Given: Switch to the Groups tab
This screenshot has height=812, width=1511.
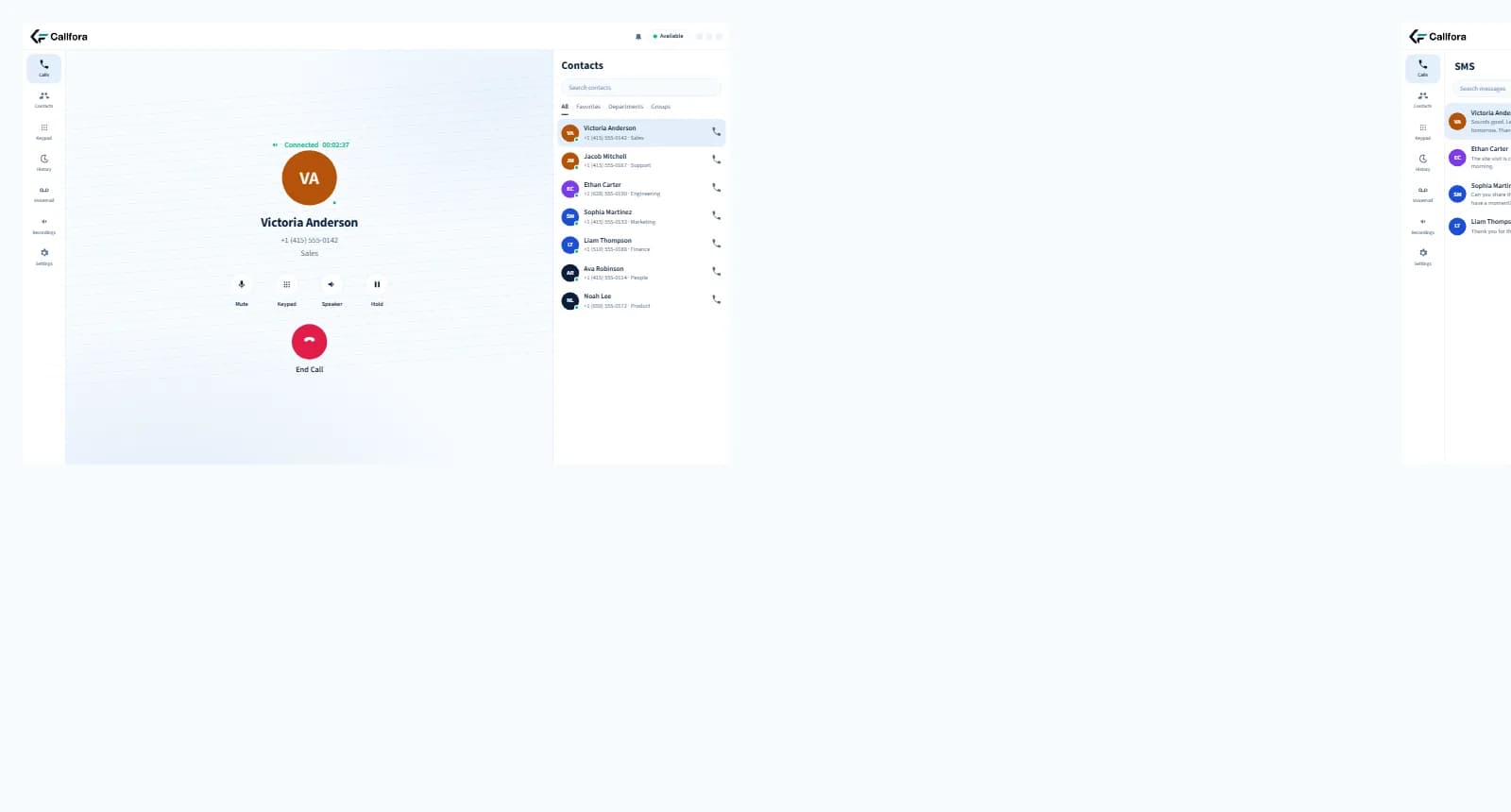Looking at the screenshot, I should point(660,107).
